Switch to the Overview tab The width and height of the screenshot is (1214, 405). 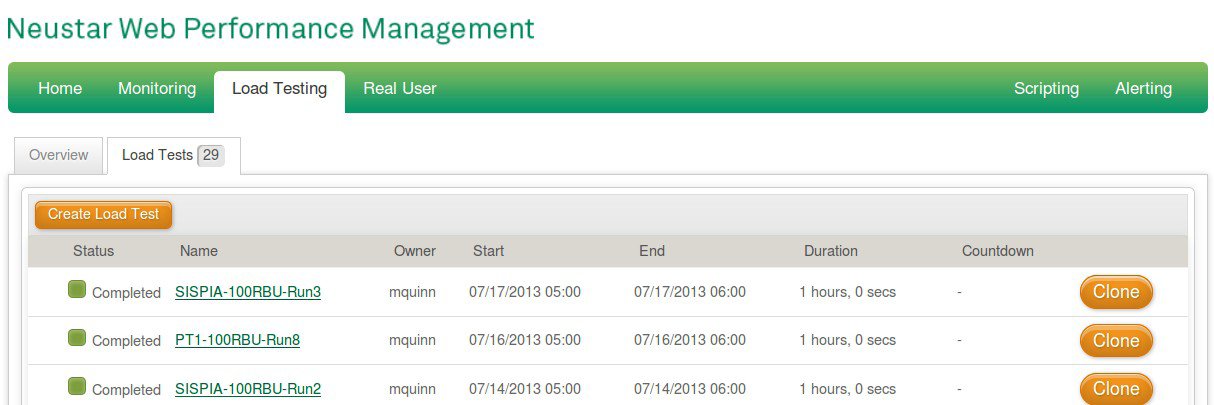click(x=59, y=155)
